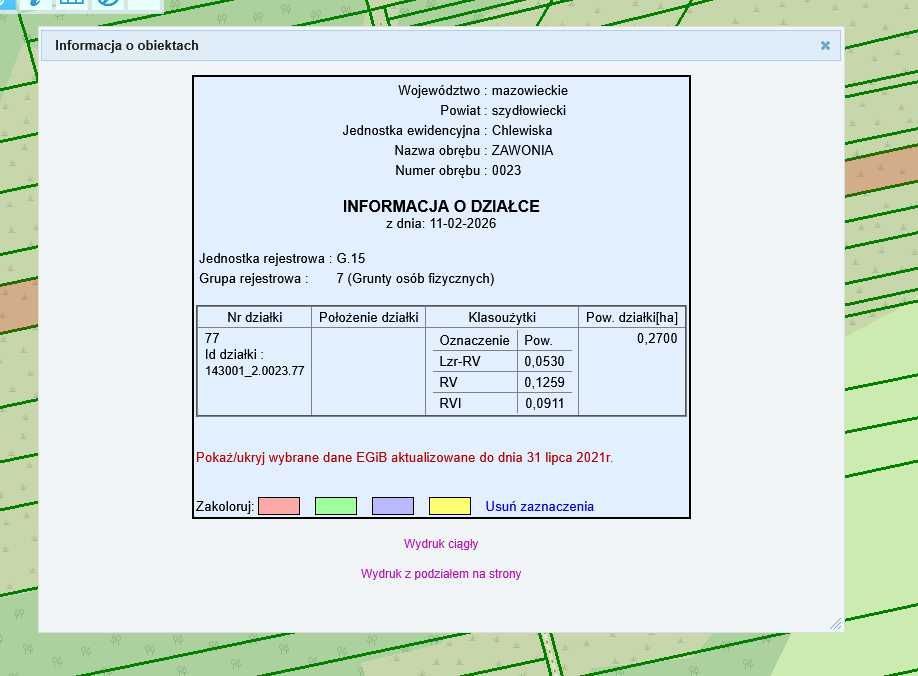The height and width of the screenshot is (676, 918).
Task: Click the RV area value 0,1259
Action: 544,383
